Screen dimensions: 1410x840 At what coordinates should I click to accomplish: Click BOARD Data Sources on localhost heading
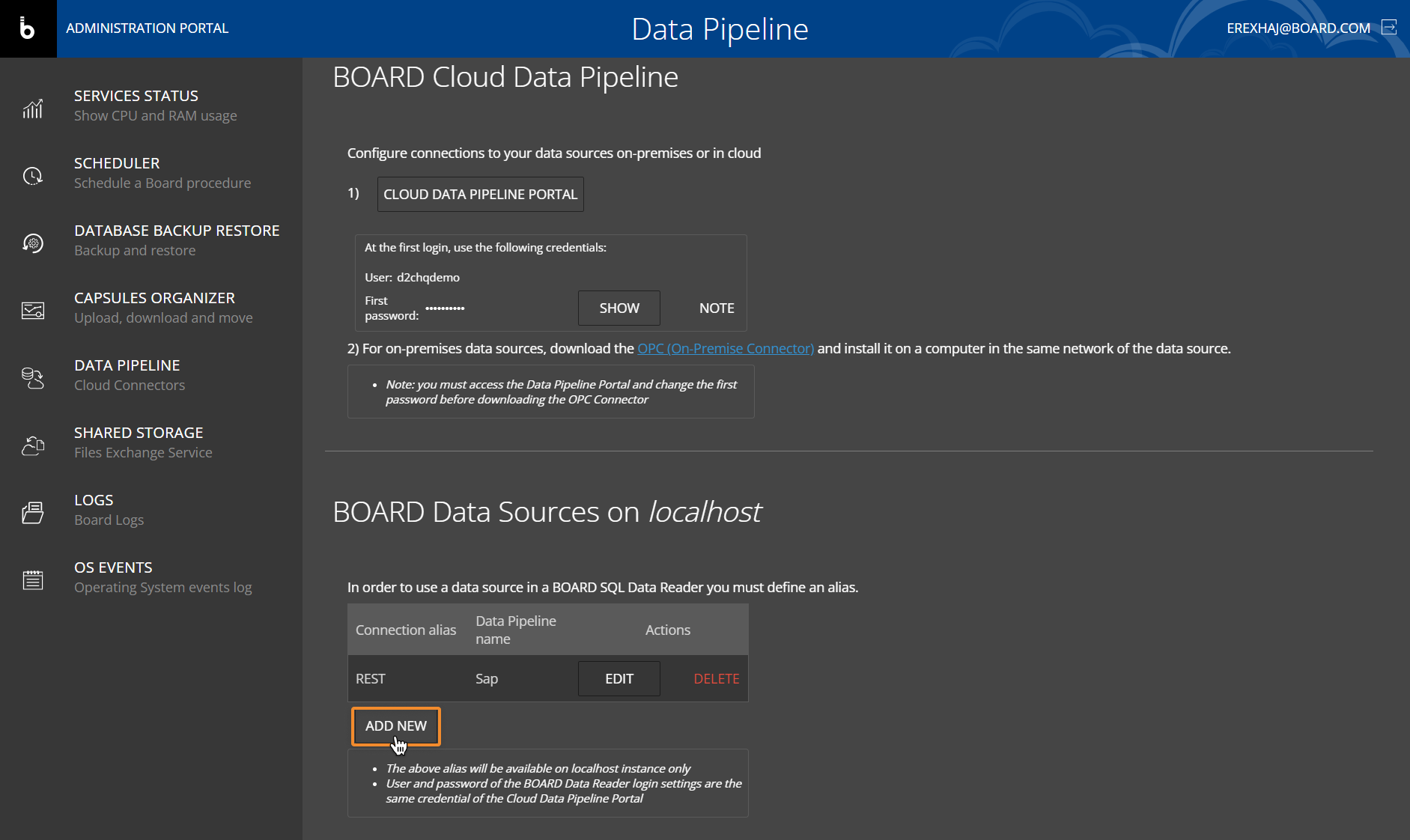547,513
